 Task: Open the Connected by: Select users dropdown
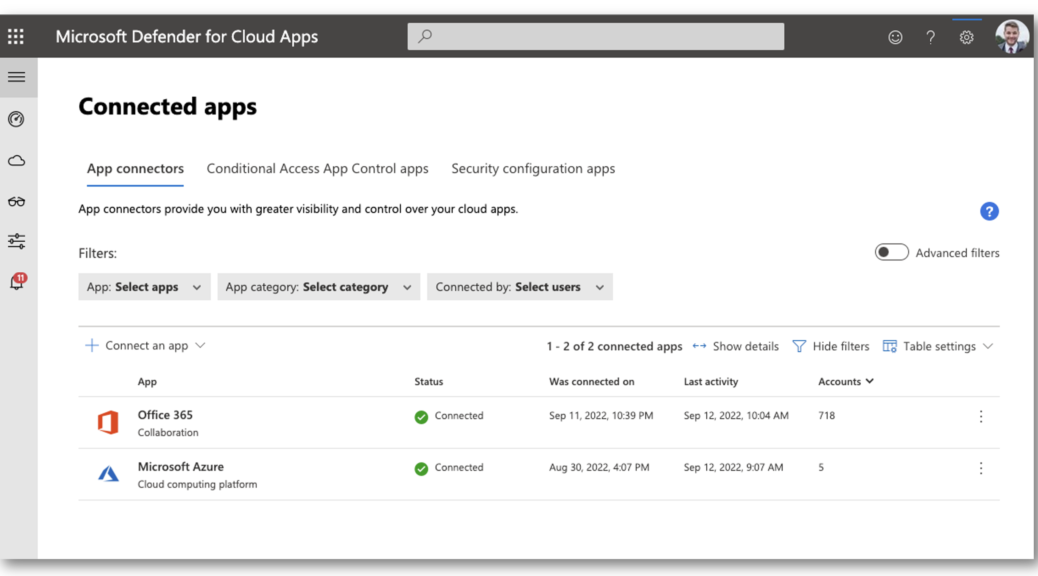point(520,287)
